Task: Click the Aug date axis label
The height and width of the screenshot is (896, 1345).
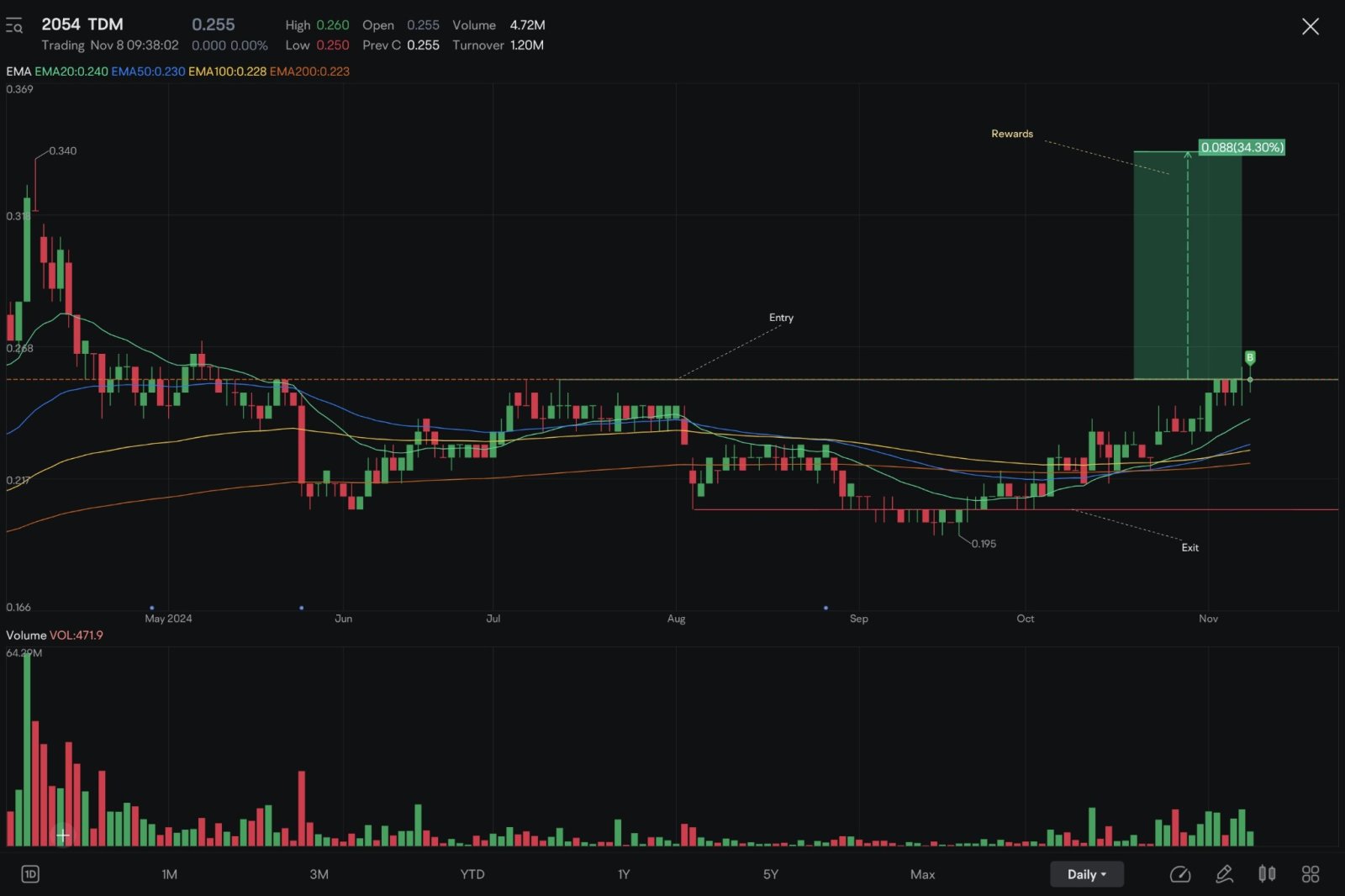Action: (676, 619)
